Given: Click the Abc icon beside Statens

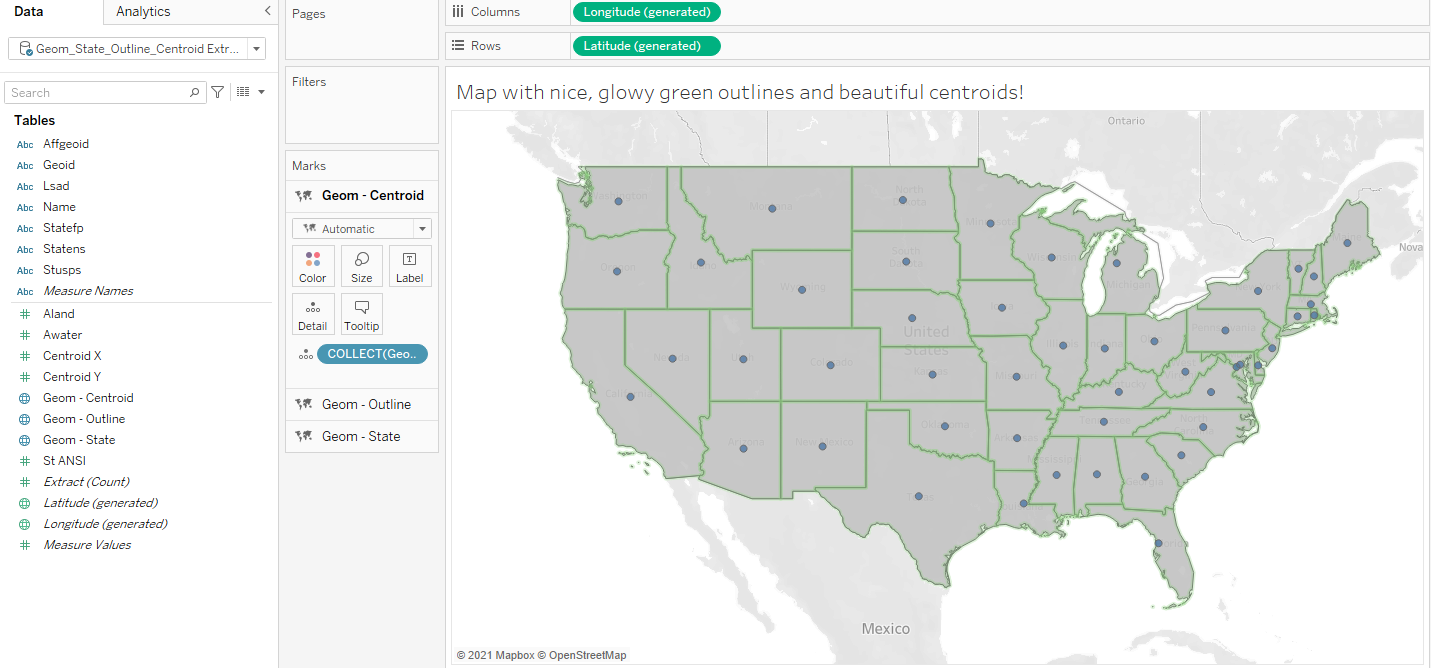Looking at the screenshot, I should point(25,250).
